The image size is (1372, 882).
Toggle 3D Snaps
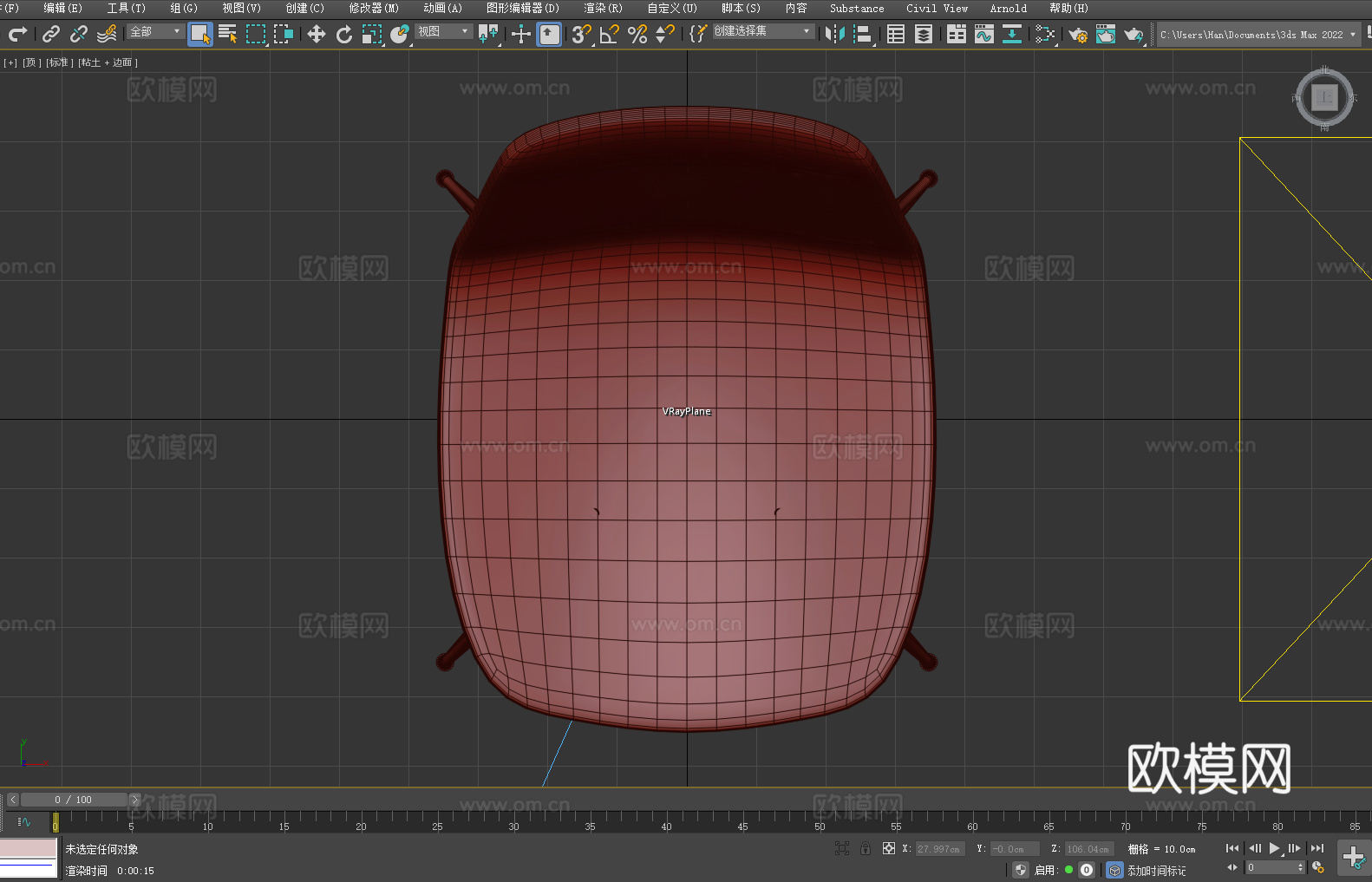[x=582, y=34]
